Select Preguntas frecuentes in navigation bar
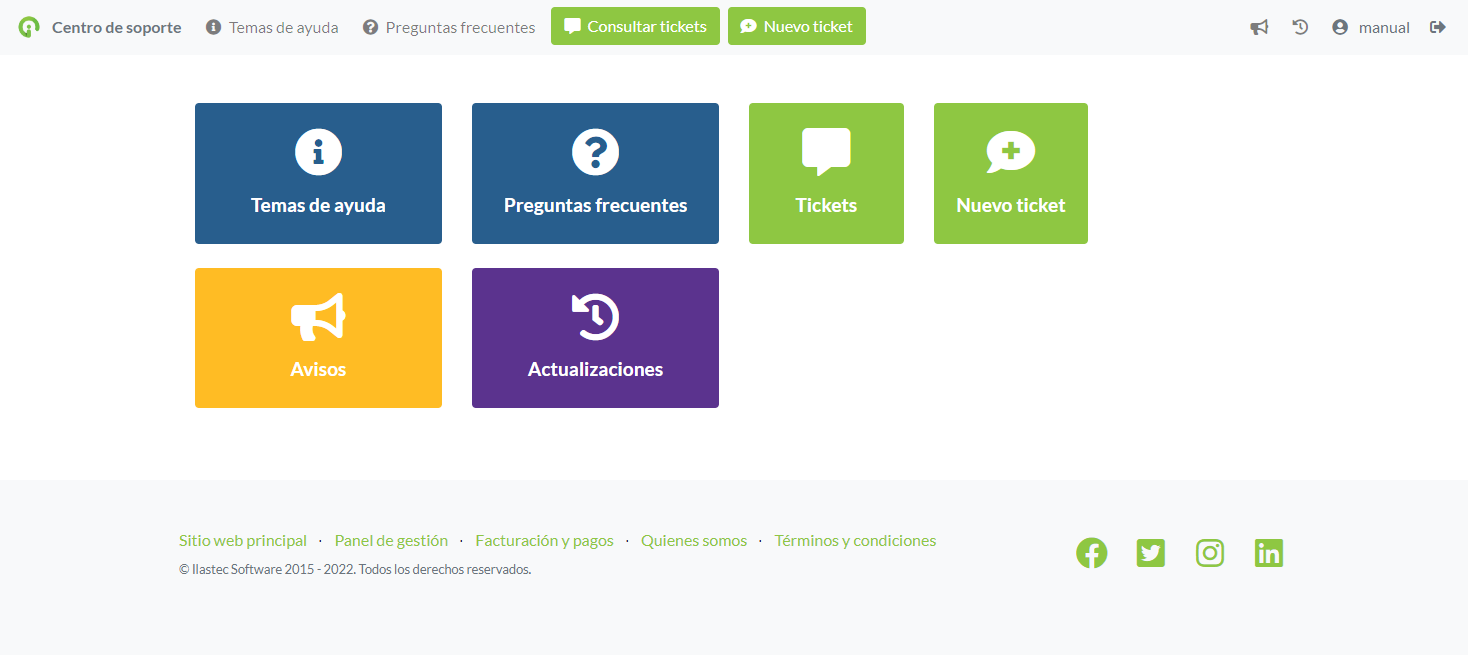This screenshot has width=1468, height=655. point(449,28)
